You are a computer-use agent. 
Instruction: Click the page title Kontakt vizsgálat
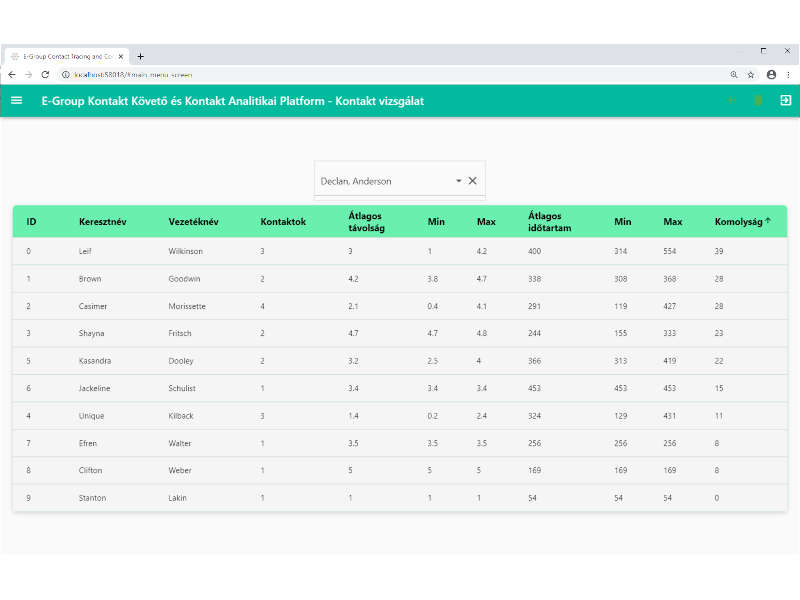tap(380, 101)
